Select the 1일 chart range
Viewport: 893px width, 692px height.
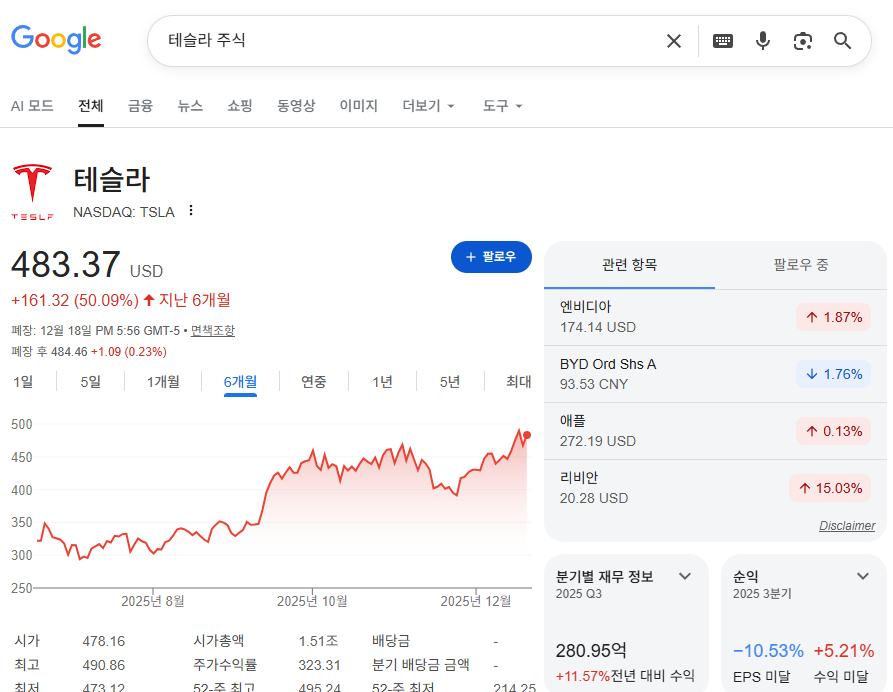pyautogui.click(x=23, y=382)
